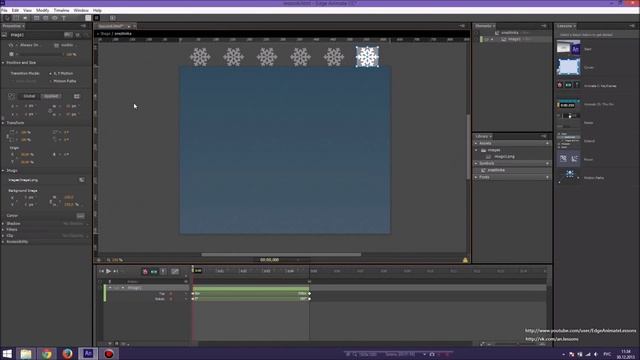Click the Top property end keyframe diamond
The width and height of the screenshot is (640, 360).
pos(309,293)
